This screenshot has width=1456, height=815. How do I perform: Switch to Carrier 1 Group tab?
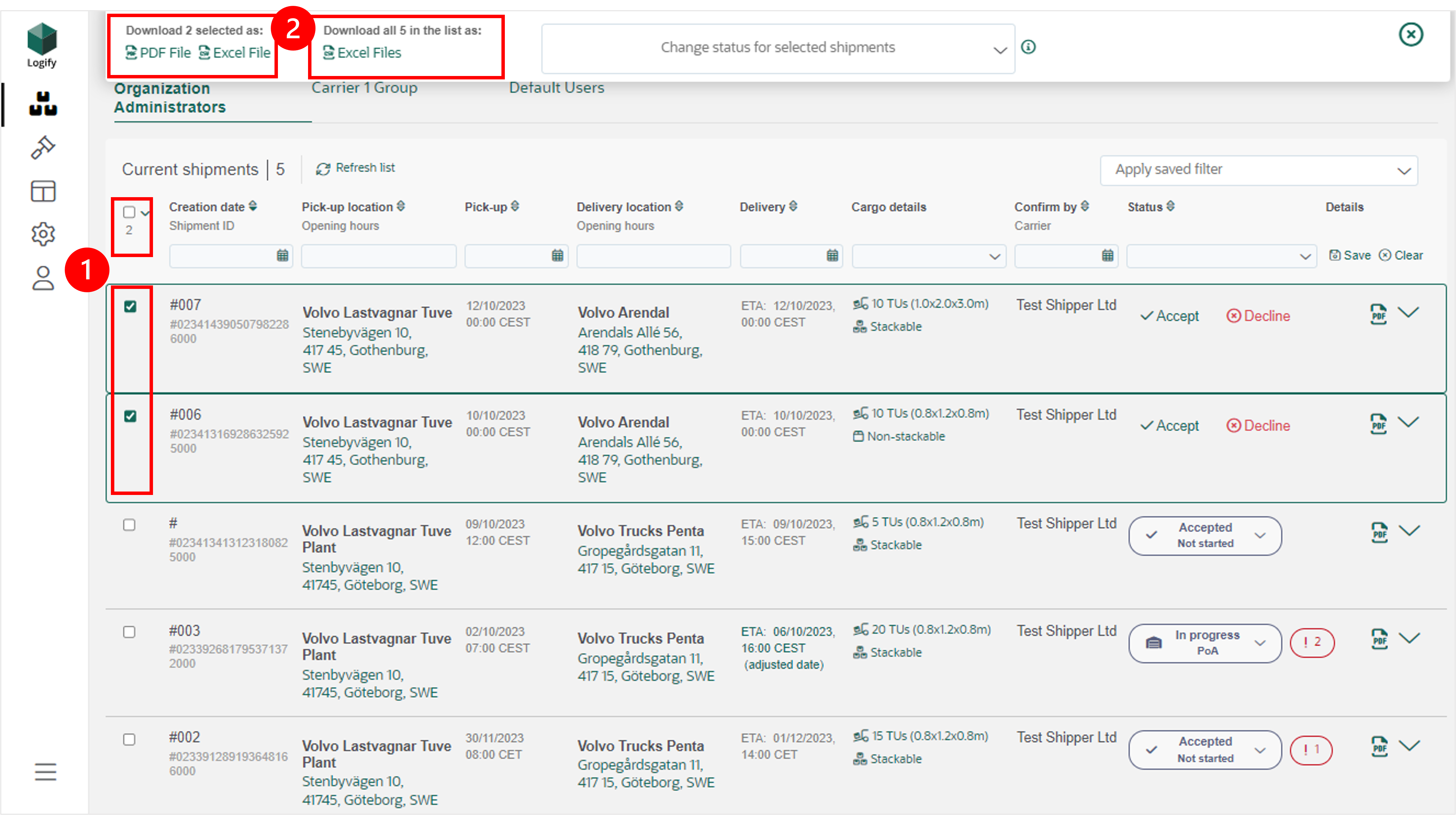tap(365, 88)
